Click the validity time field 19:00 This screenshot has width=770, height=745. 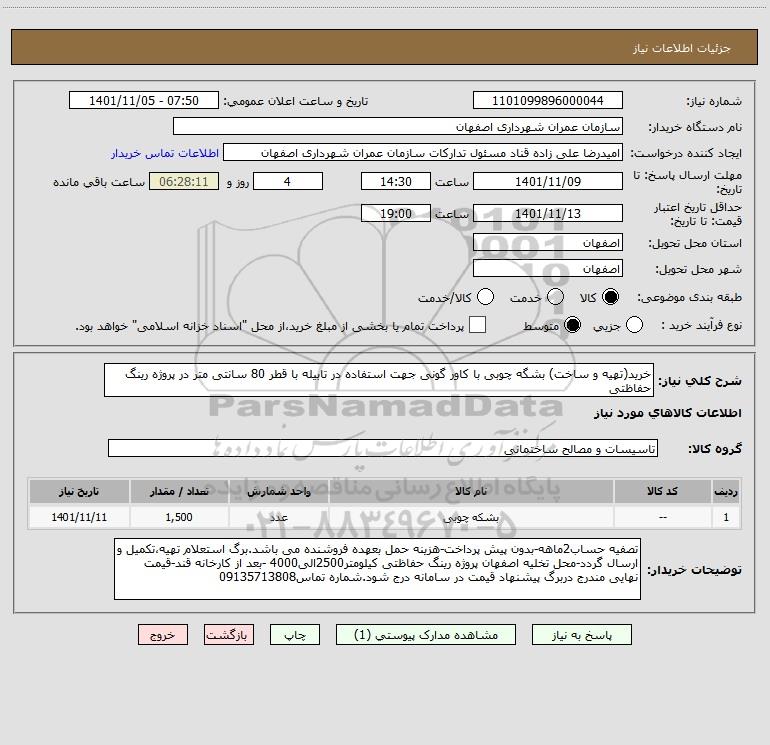click(396, 213)
